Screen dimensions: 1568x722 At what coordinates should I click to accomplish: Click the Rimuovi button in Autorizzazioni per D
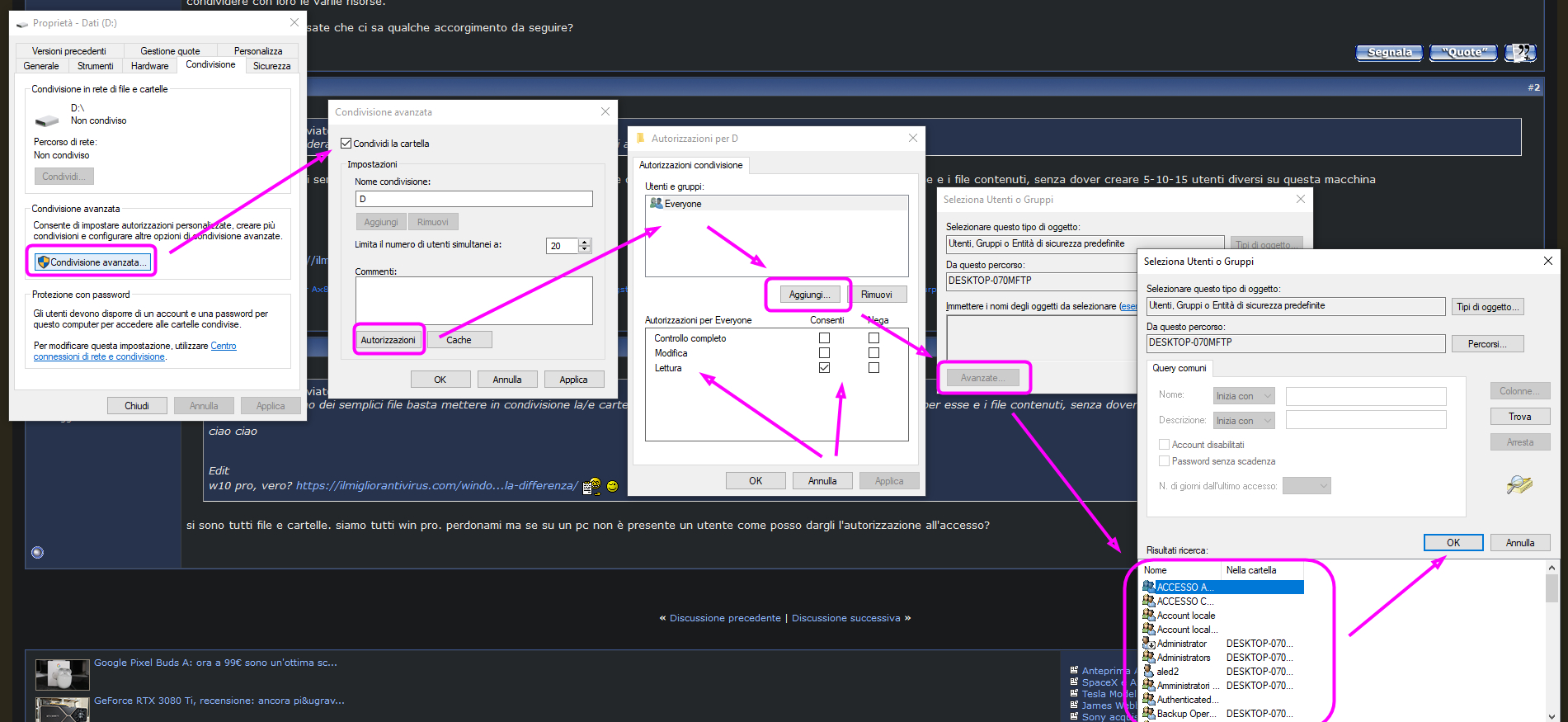click(x=877, y=295)
